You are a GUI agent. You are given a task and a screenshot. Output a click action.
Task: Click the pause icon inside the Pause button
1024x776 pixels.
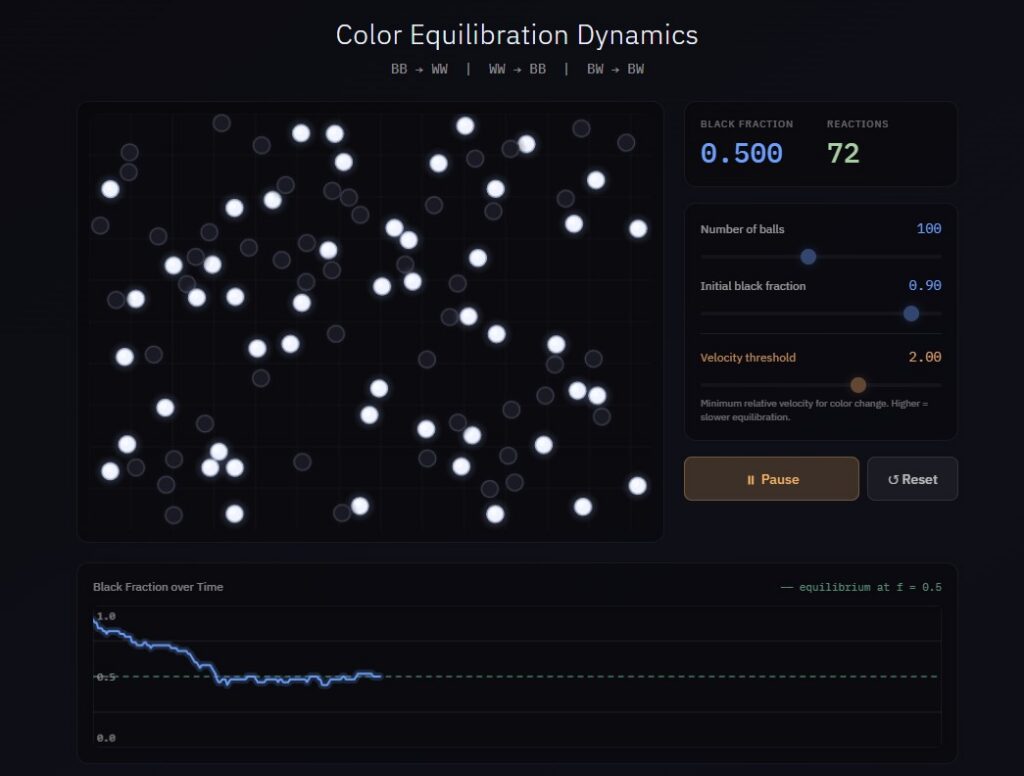[x=751, y=479]
